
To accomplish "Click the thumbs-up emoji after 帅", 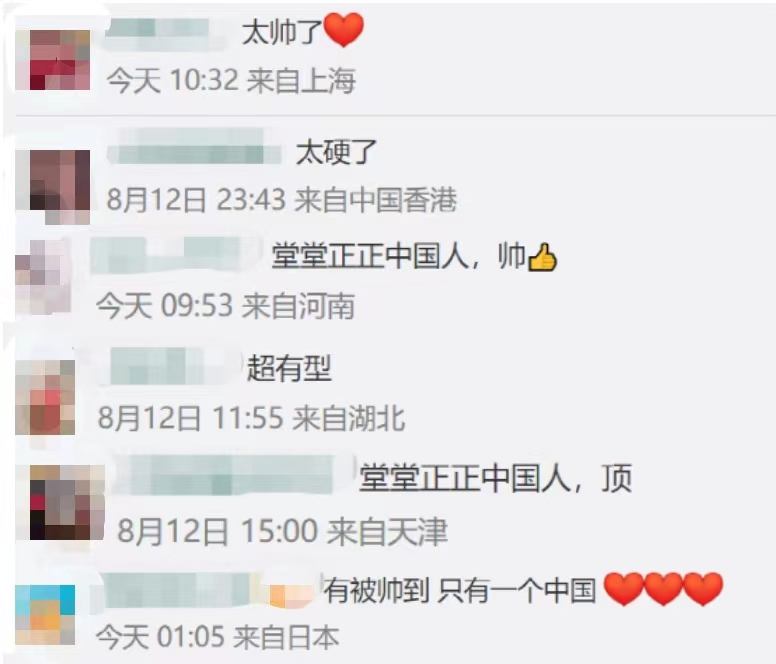I will (x=542, y=257).
